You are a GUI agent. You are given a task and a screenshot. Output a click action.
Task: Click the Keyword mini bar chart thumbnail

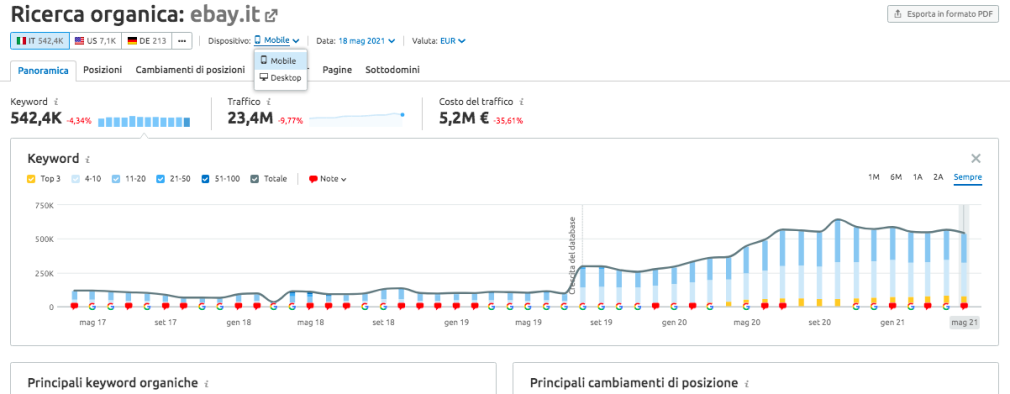point(144,121)
